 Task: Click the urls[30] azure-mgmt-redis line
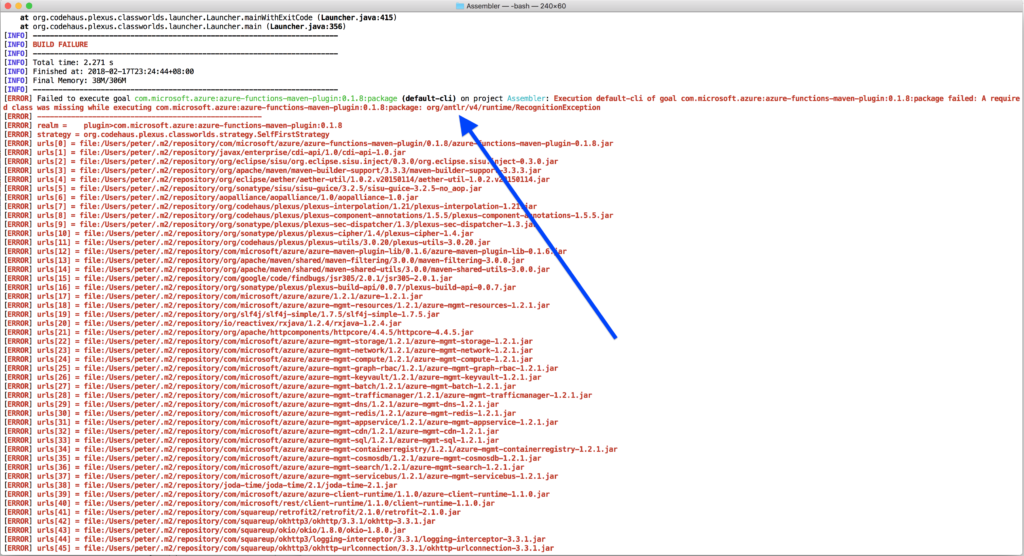pos(260,413)
